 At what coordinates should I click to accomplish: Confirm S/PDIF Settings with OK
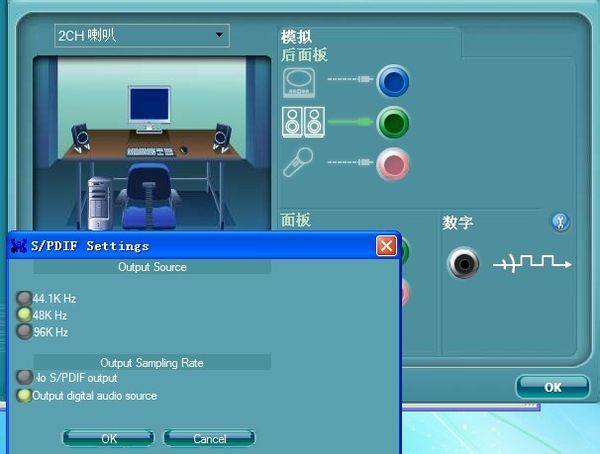click(108, 438)
